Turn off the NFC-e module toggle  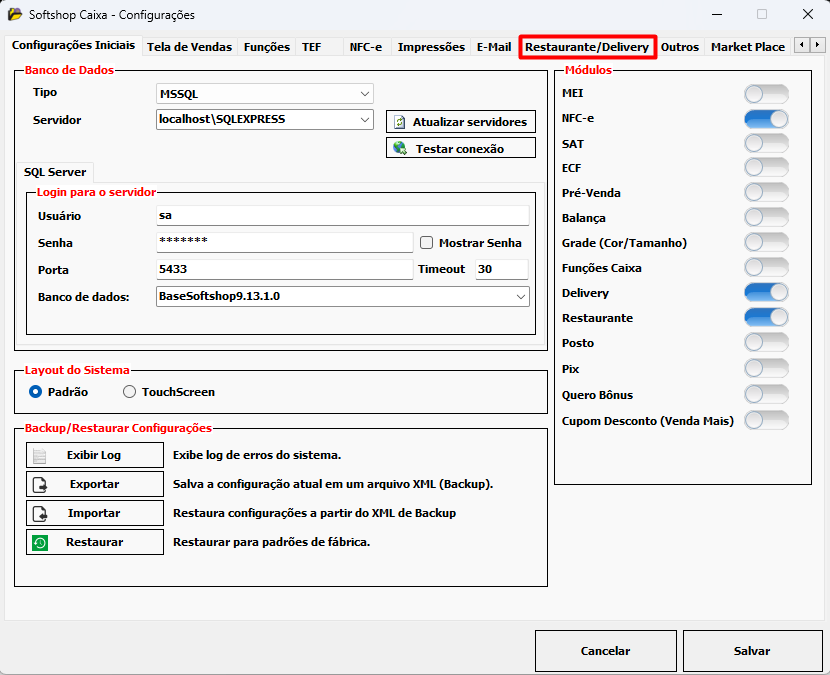coord(766,118)
